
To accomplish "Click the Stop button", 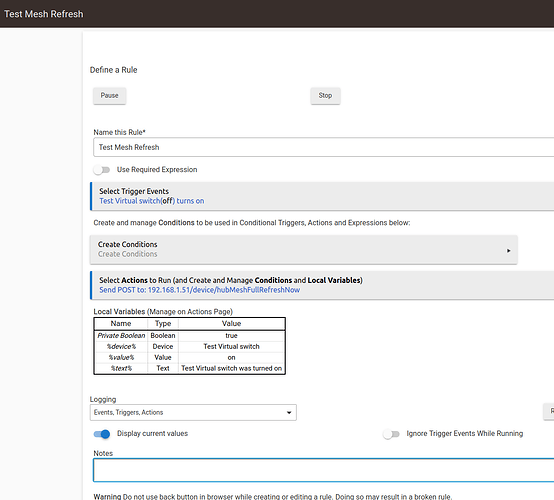I will [325, 96].
